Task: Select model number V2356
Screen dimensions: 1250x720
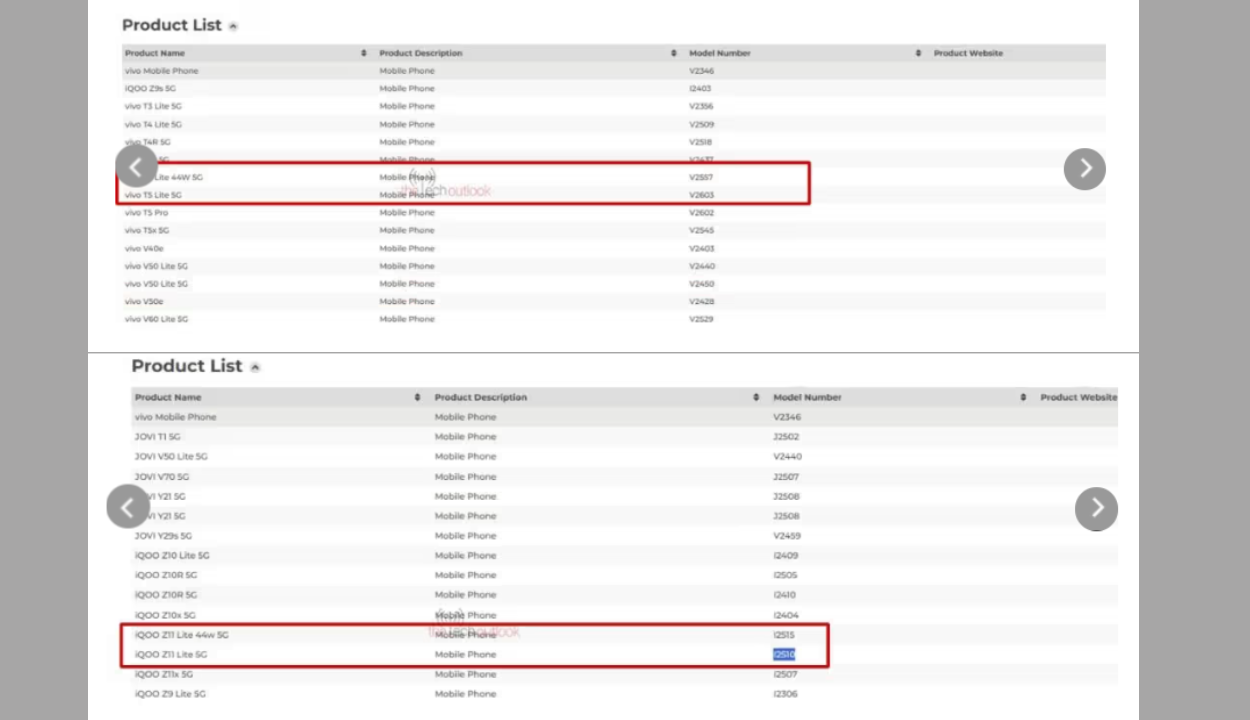Action: tap(701, 106)
